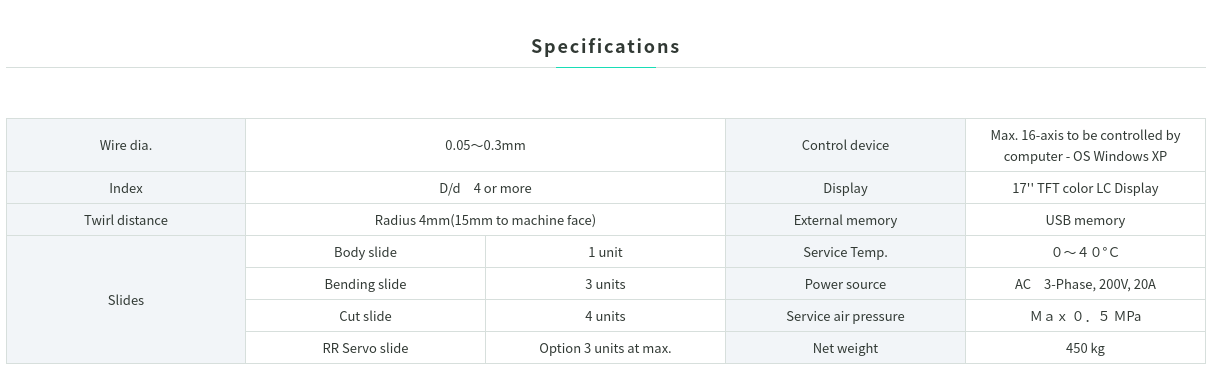
Task: Select the RR Servo slide cell
Action: point(365,348)
